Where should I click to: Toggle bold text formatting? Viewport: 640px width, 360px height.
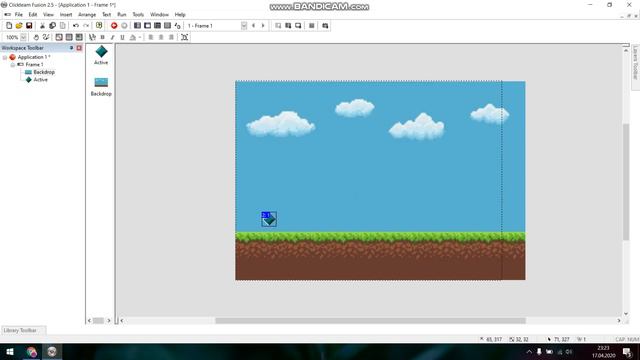pyautogui.click(x=102, y=37)
